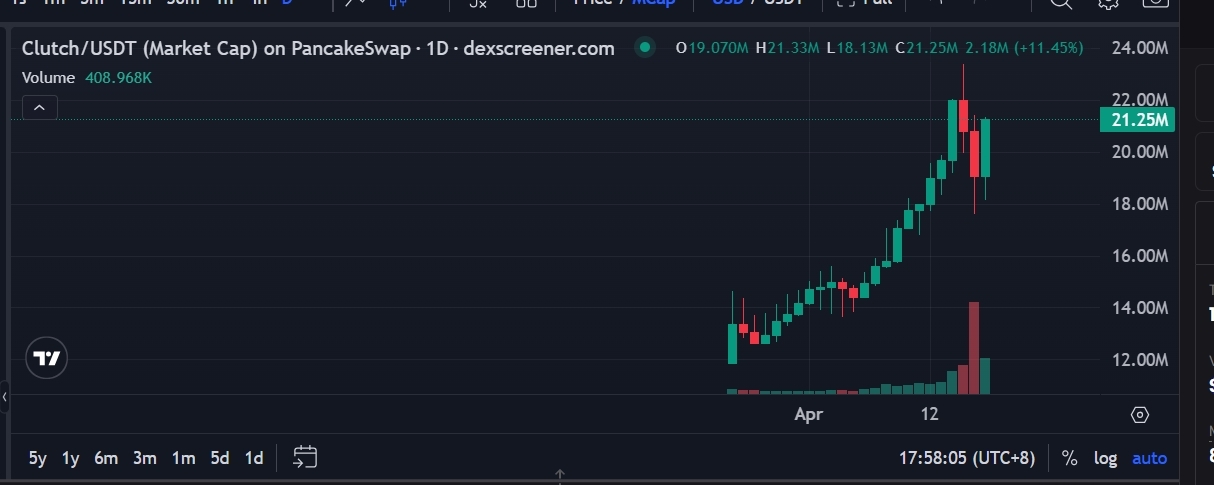
Task: Click the latest green candle on the chart
Action: point(985,148)
